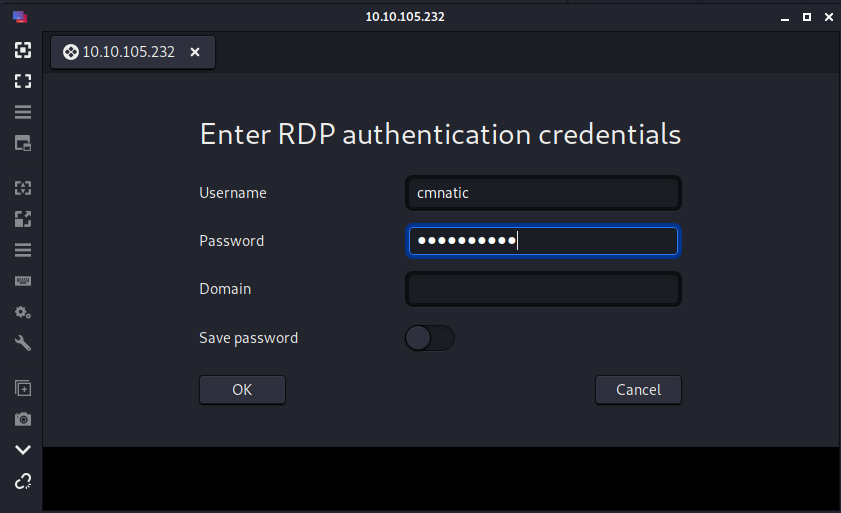Click the down chevron to minimize the toolbar window
This screenshot has width=841, height=513.
(x=23, y=450)
